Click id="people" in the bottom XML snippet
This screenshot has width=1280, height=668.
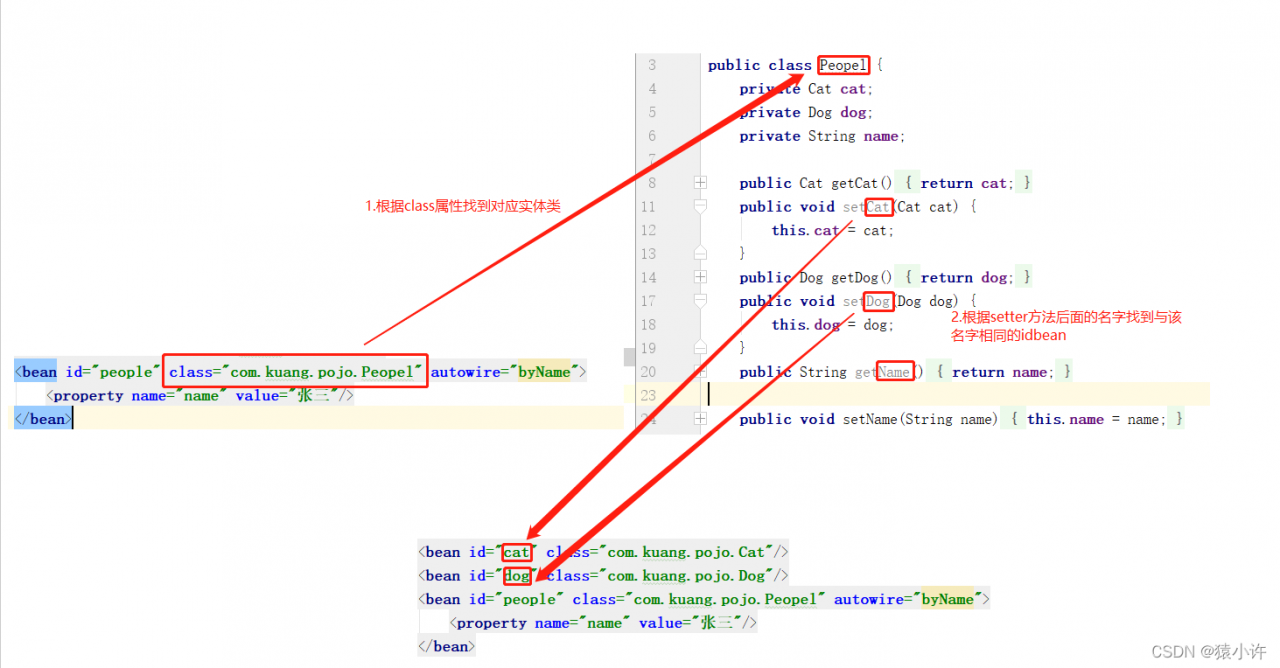515,599
